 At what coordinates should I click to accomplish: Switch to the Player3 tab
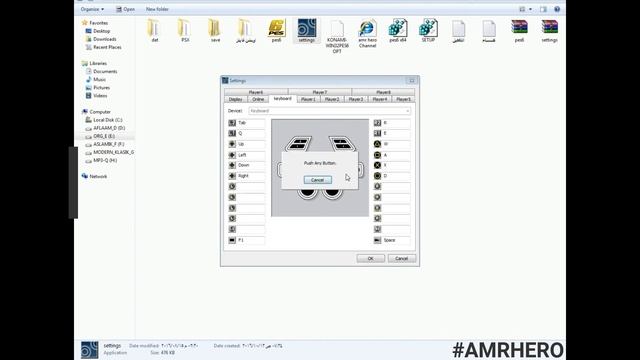coord(356,99)
